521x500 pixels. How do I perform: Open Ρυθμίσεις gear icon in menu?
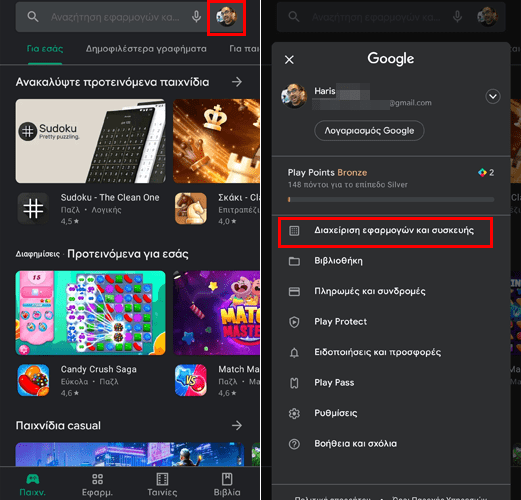pos(294,413)
